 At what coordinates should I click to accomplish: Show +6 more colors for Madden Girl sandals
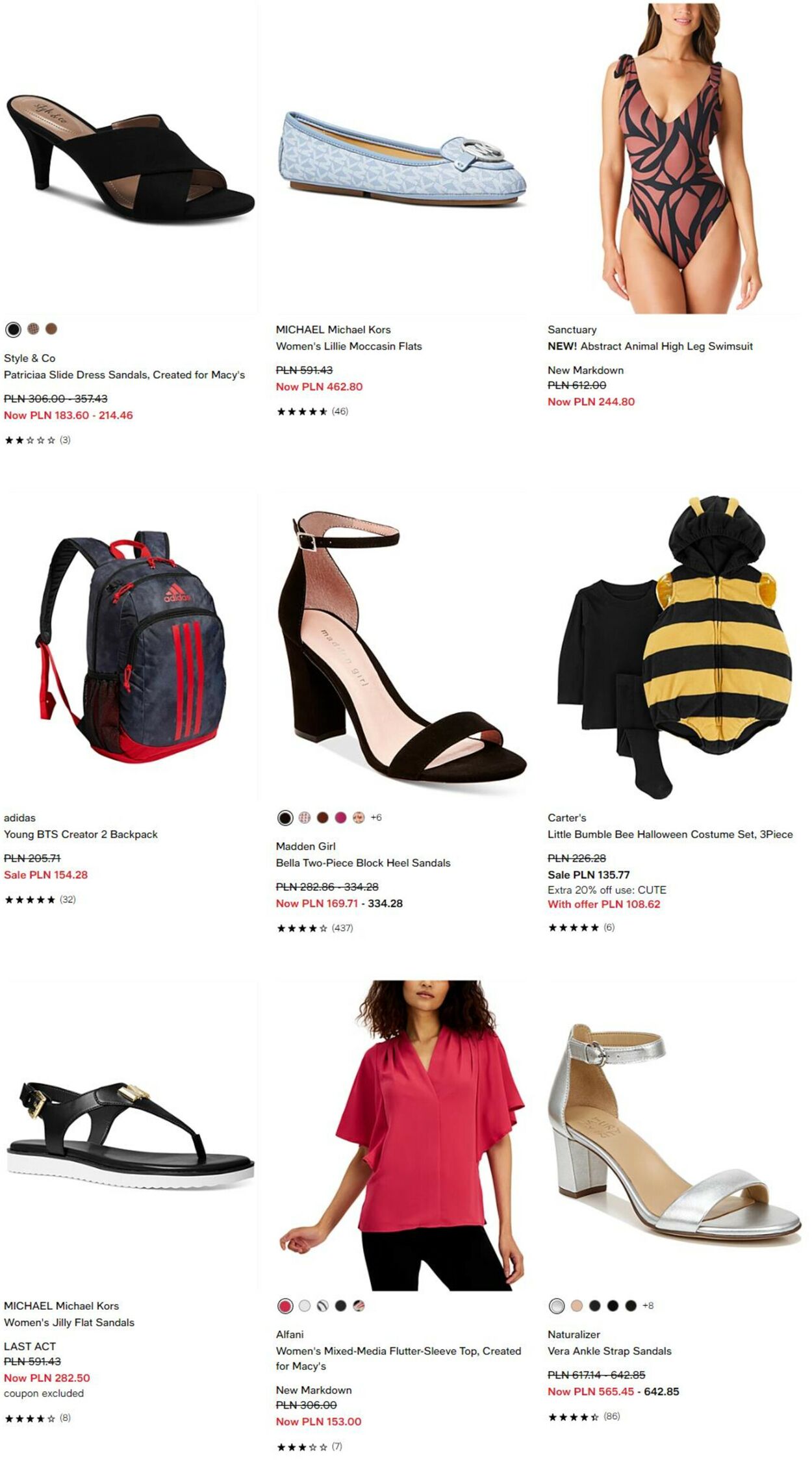(x=376, y=817)
